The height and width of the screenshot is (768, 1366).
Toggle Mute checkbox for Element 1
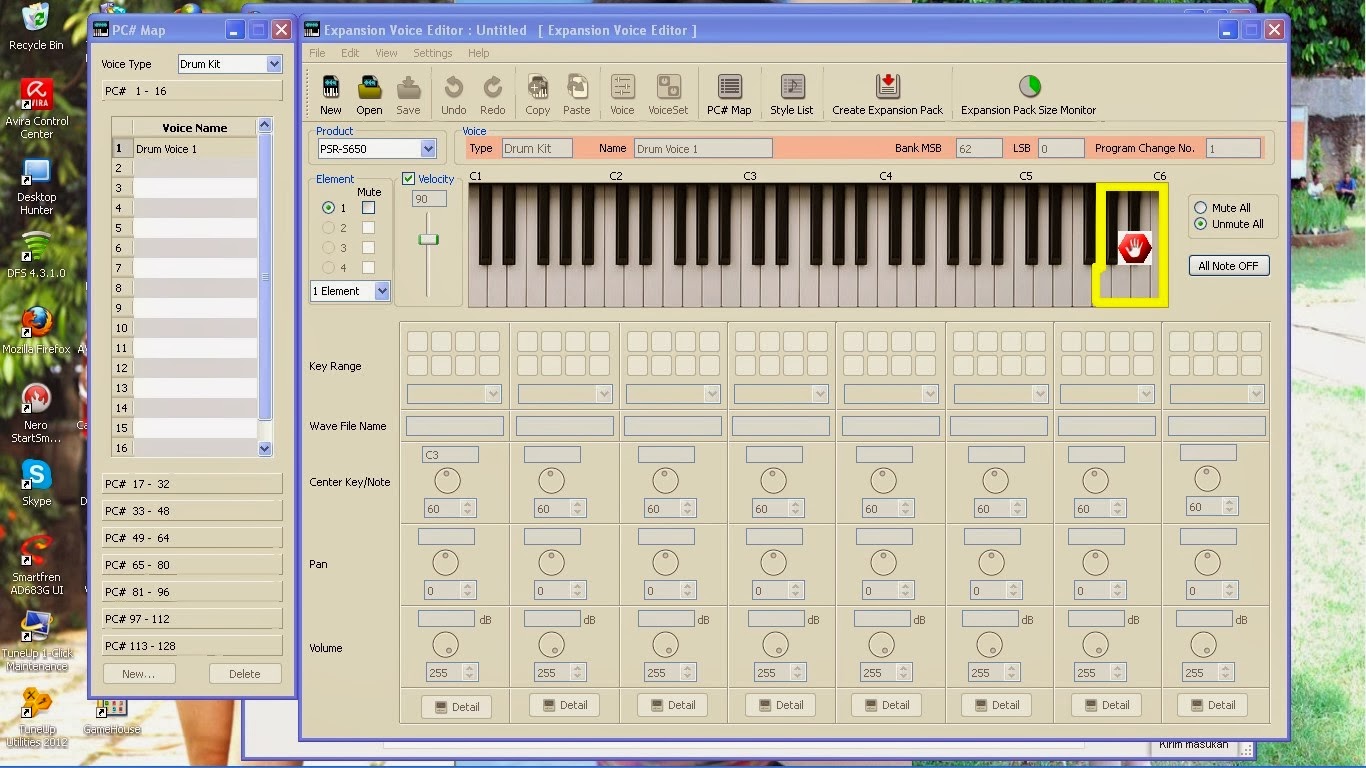click(369, 208)
